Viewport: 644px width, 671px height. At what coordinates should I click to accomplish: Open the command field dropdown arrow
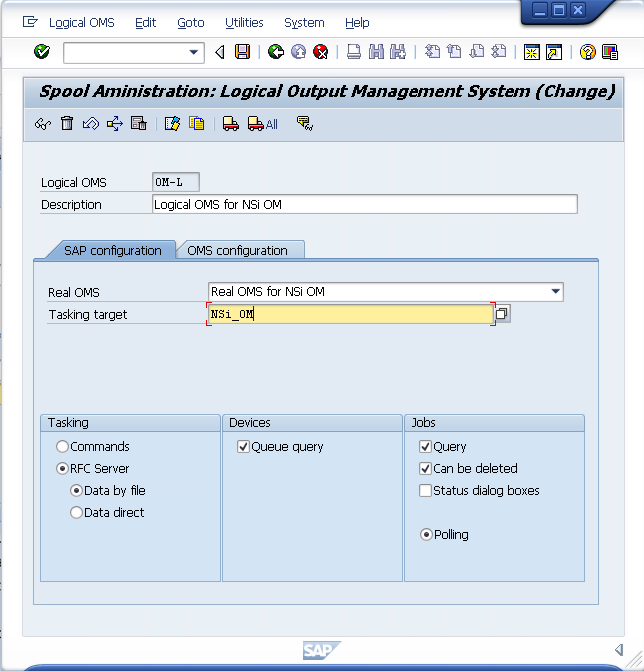pos(194,52)
